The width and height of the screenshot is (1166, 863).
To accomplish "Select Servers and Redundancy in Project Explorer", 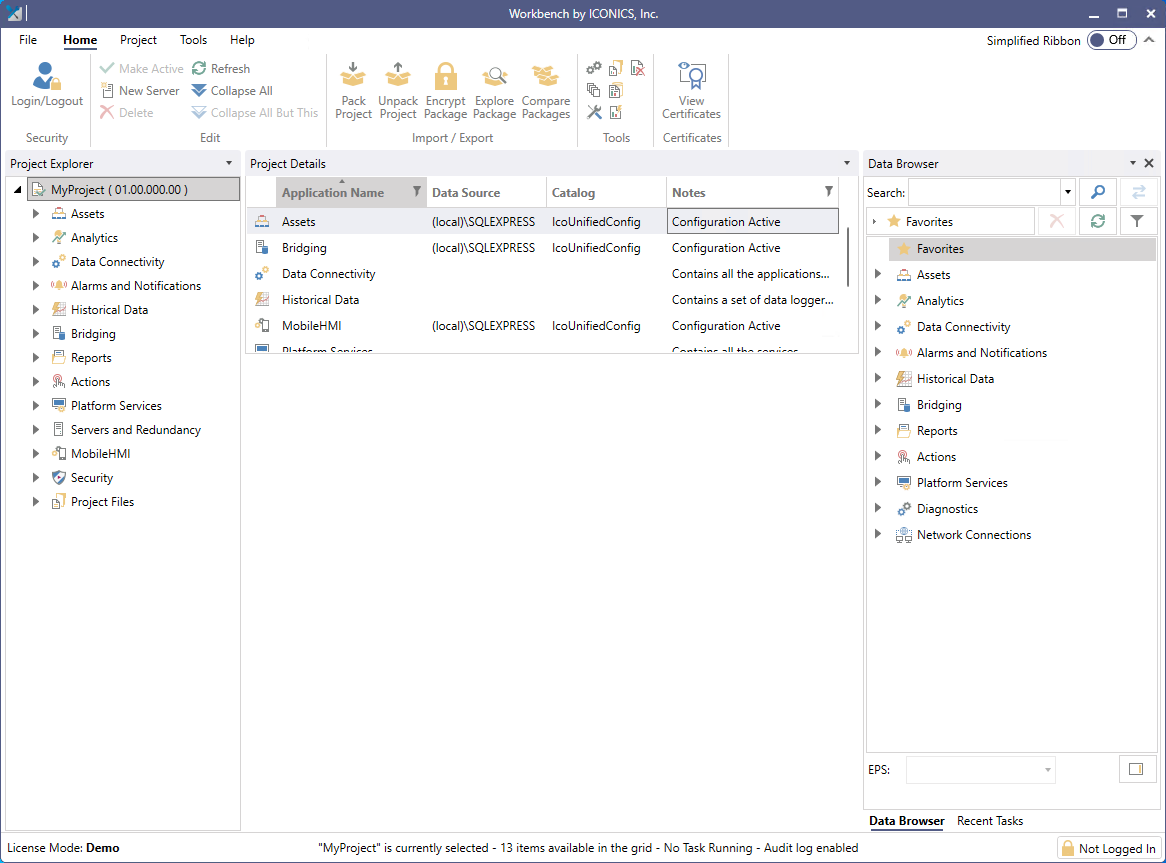I will pyautogui.click(x=135, y=430).
